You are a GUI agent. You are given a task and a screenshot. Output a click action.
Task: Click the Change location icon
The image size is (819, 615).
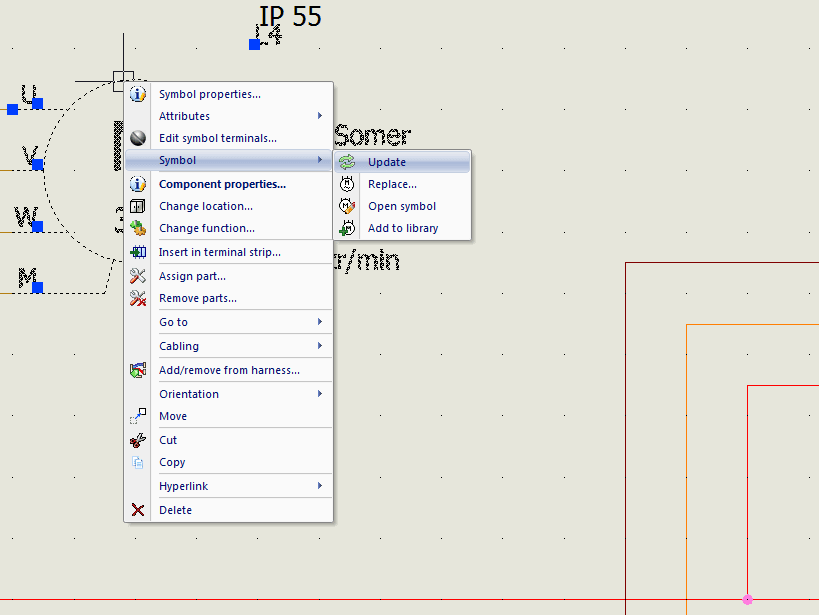point(138,206)
